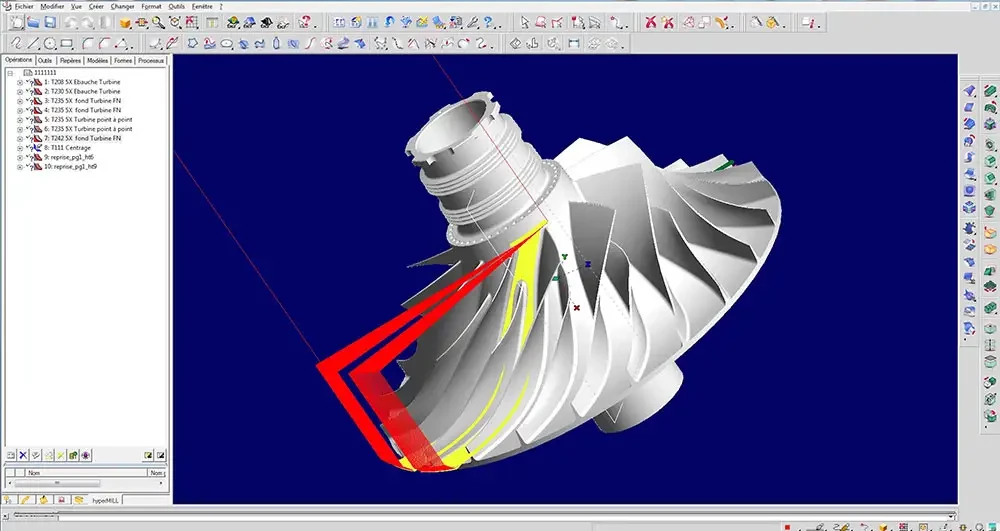
Task: Click the Nom column header
Action: click(86, 473)
